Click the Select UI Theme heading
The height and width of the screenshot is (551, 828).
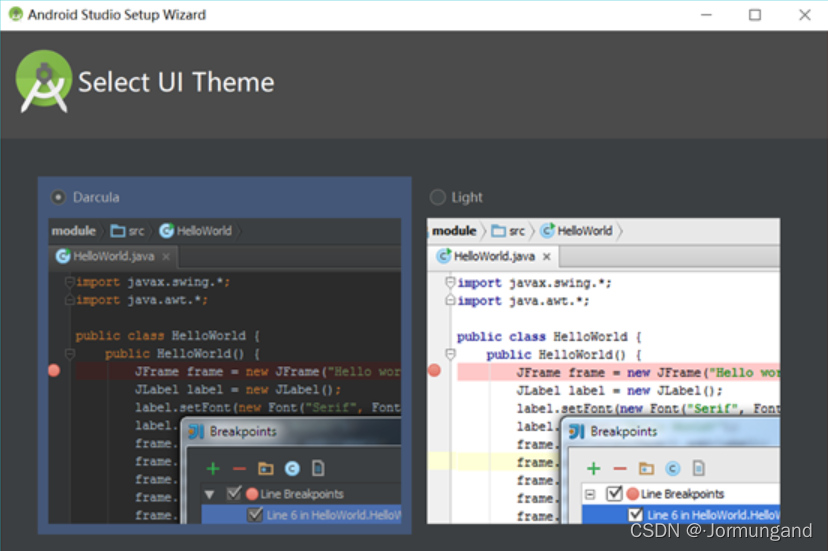point(176,82)
